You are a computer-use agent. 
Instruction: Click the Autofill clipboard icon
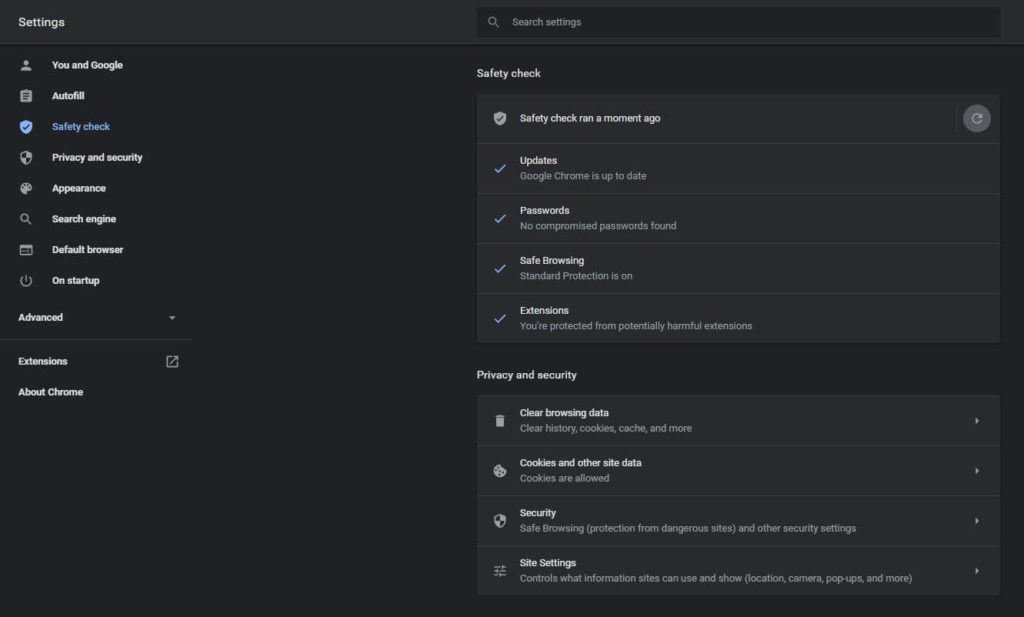[26, 96]
